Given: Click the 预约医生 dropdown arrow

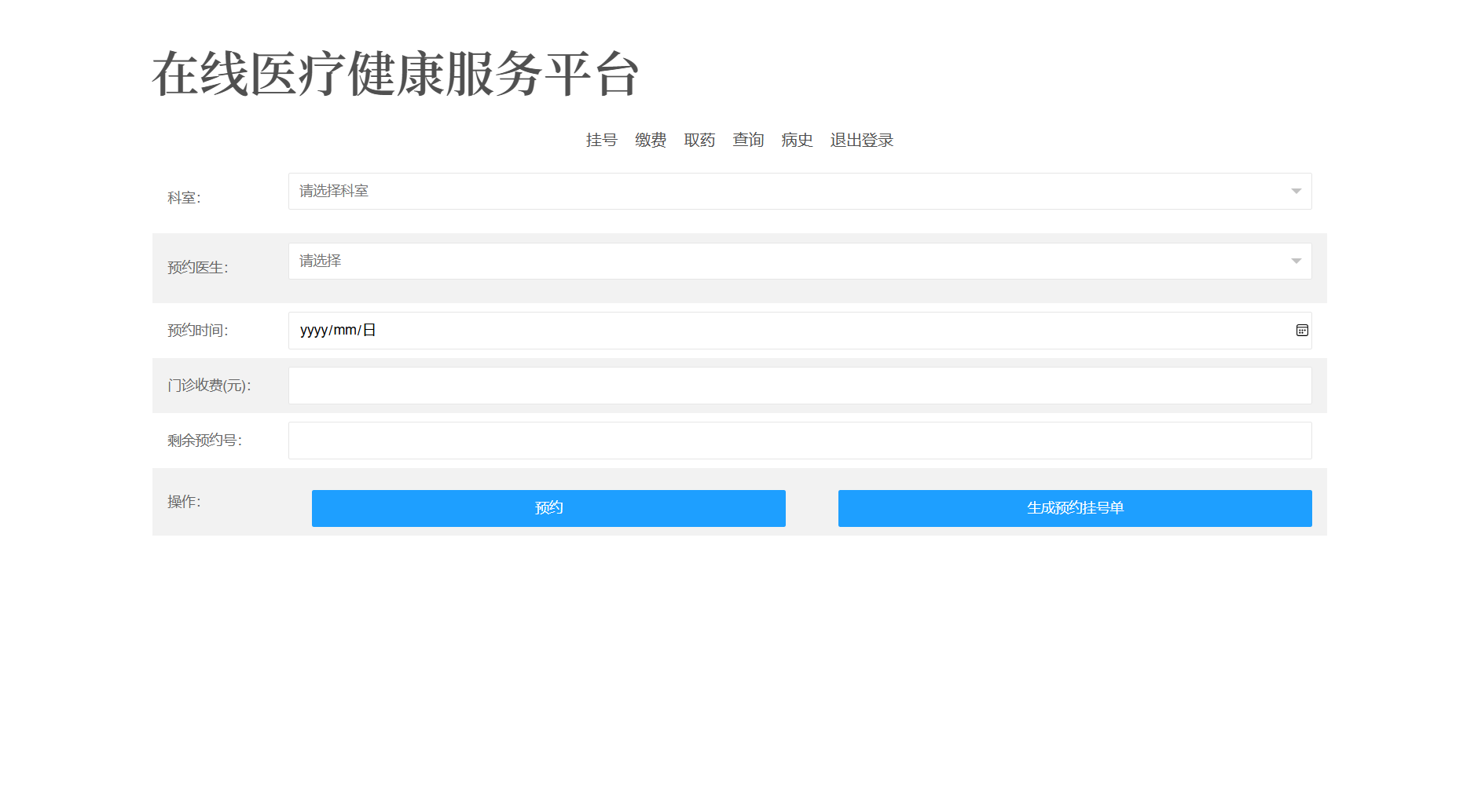Looking at the screenshot, I should pyautogui.click(x=1296, y=262).
